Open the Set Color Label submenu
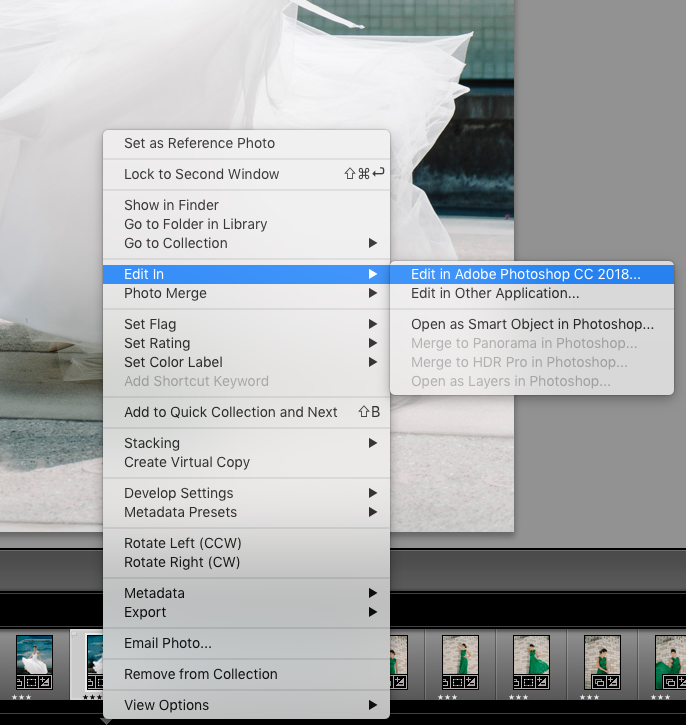Viewport: 686px width, 725px height. pos(246,362)
